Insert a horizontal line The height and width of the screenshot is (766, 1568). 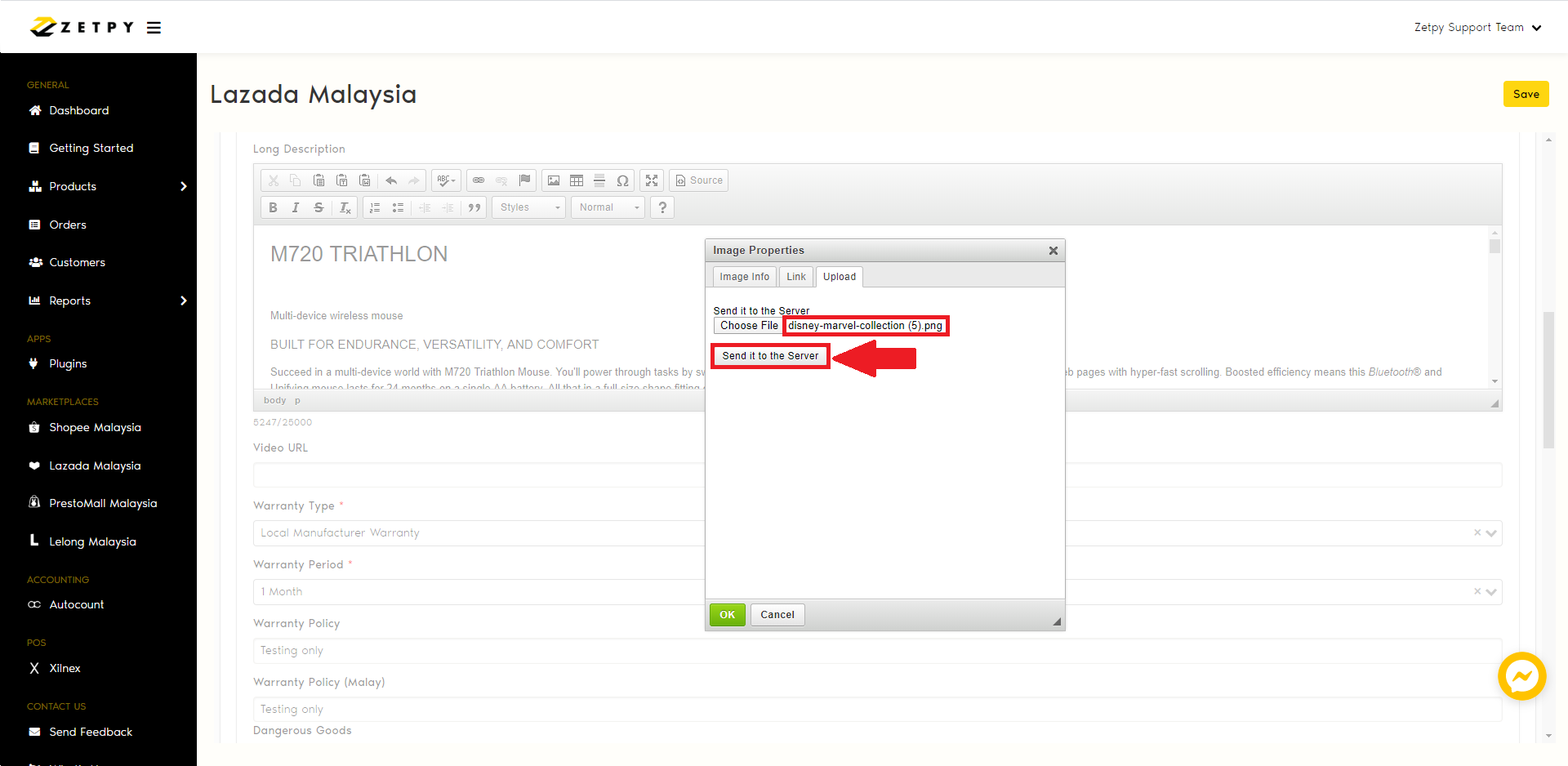[599, 180]
